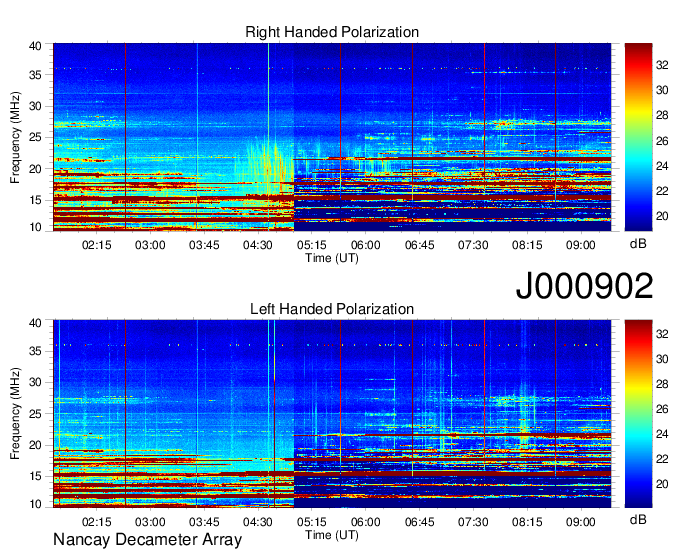This screenshot has width=680, height=552.
Task: Click 25 MHz tick of Right Handed plot
Action: [x=35, y=137]
